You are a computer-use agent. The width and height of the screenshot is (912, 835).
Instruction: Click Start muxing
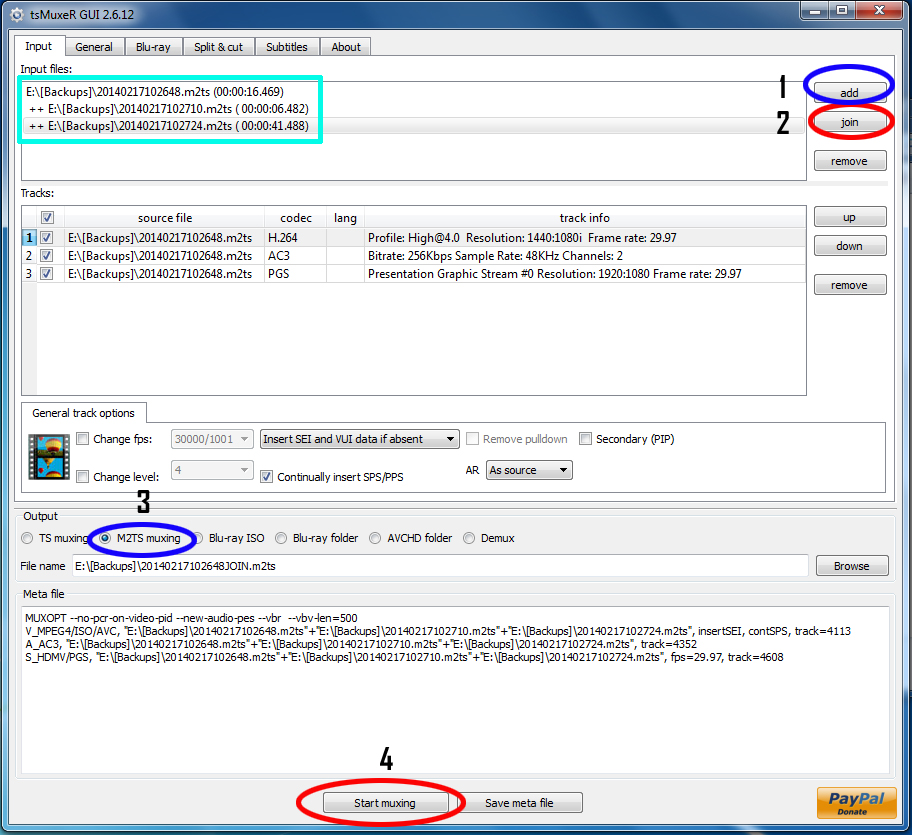tap(385, 803)
